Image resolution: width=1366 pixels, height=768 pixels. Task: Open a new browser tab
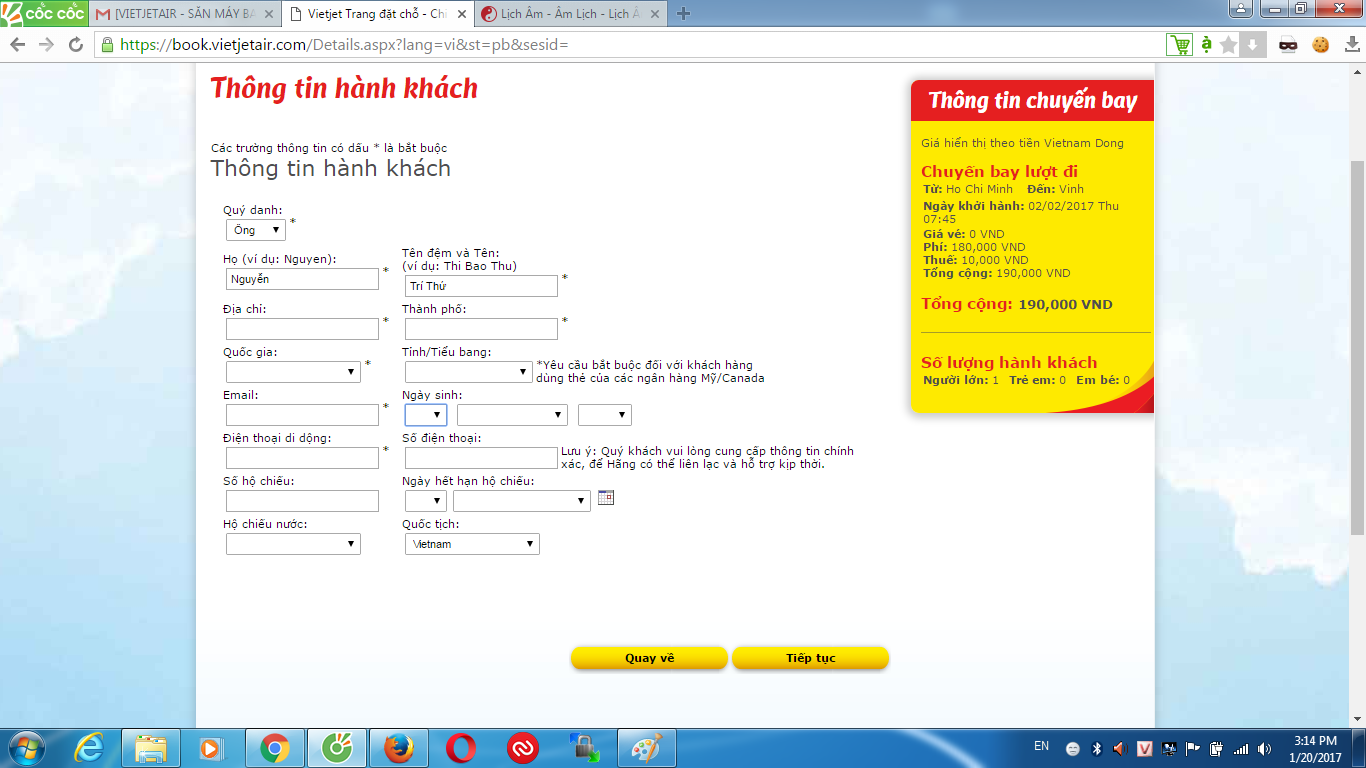[x=684, y=14]
